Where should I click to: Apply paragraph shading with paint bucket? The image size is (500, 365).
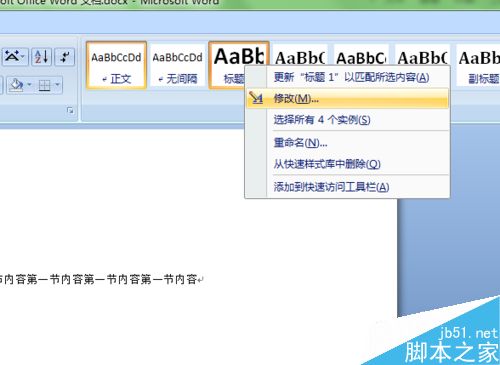click(16, 85)
